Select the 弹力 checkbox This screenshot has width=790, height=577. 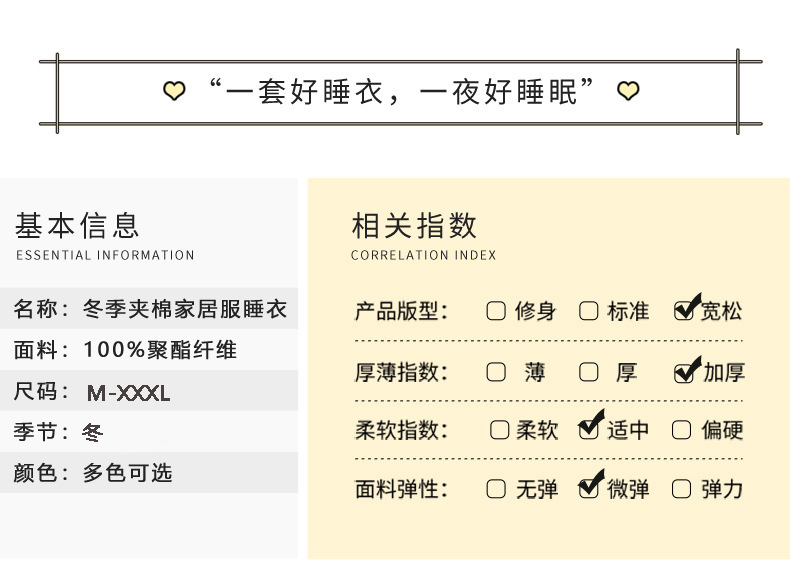click(x=682, y=489)
